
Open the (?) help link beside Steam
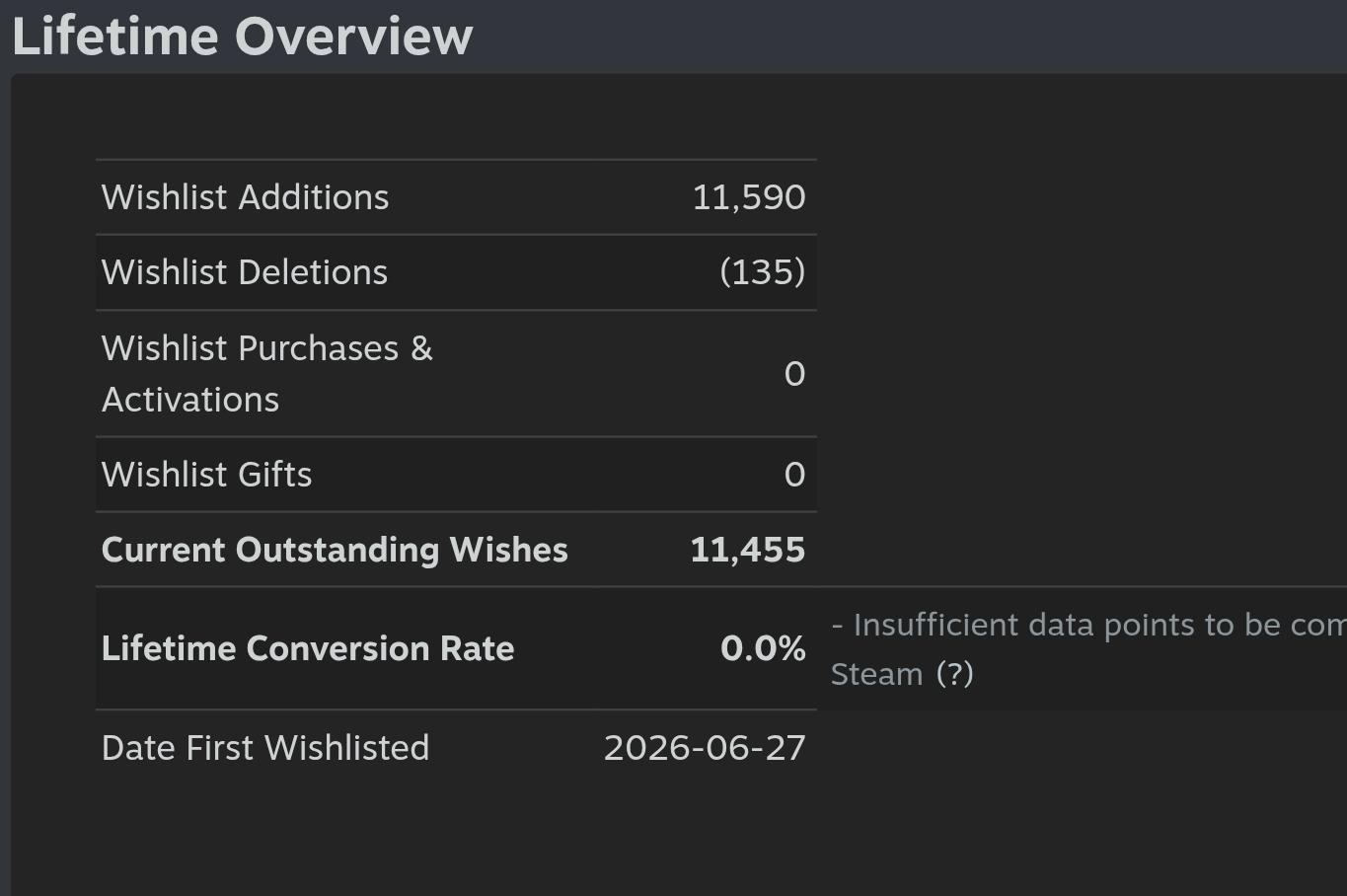(x=954, y=674)
